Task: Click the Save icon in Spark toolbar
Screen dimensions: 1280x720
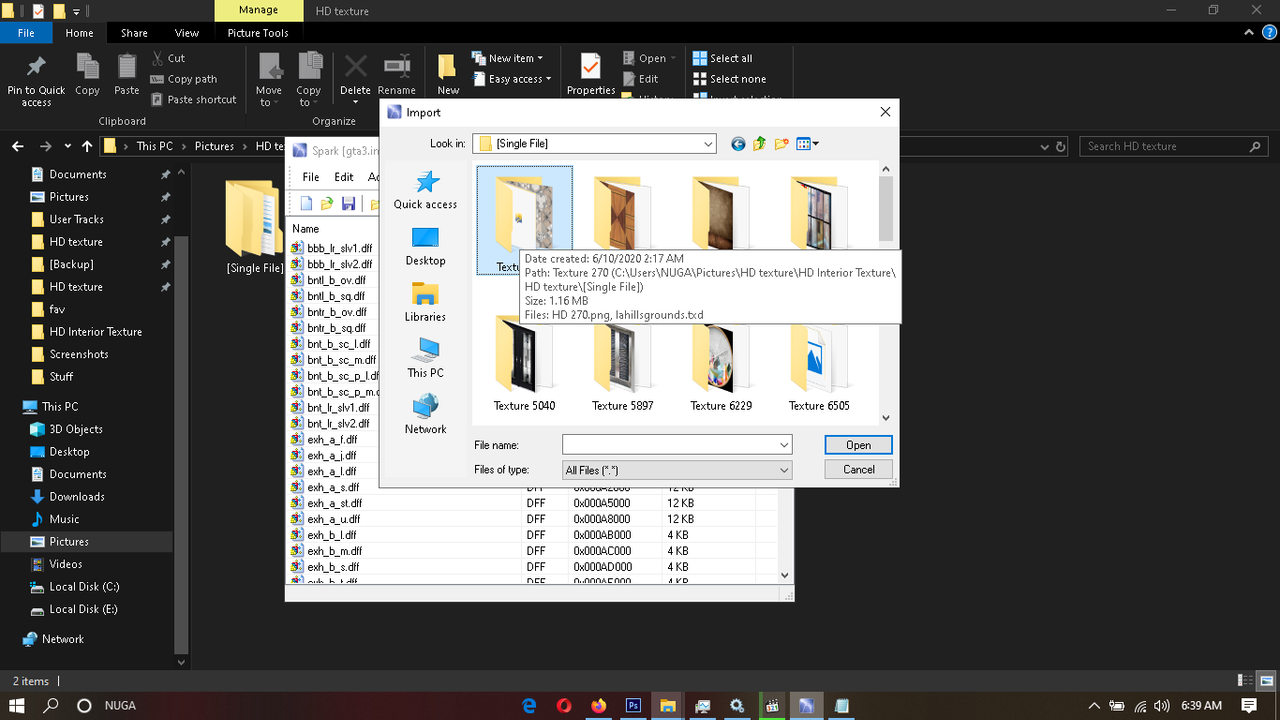Action: [x=348, y=204]
